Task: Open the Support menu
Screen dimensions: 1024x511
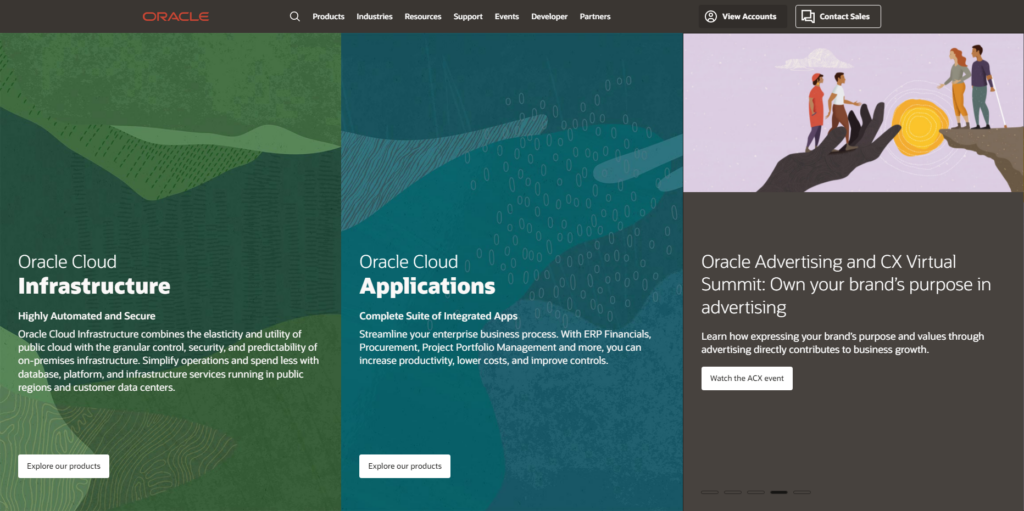Action: point(468,16)
